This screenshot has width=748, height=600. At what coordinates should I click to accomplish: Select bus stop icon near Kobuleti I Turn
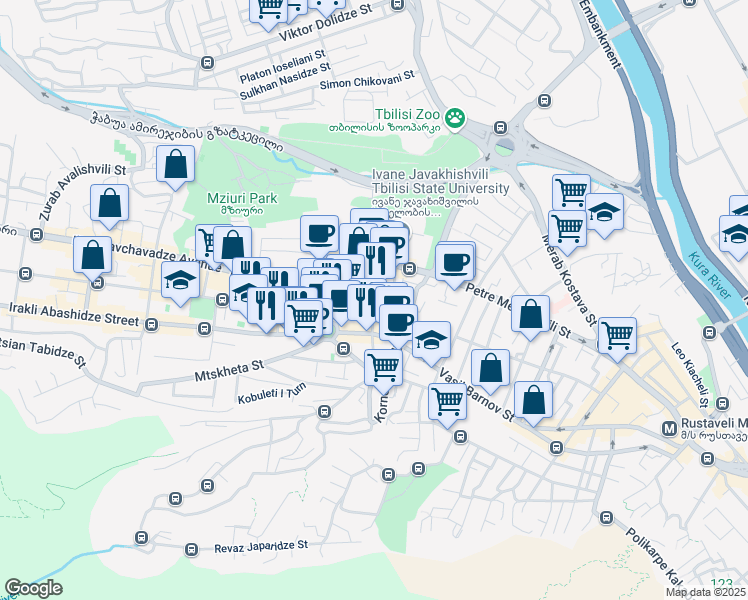[324, 411]
